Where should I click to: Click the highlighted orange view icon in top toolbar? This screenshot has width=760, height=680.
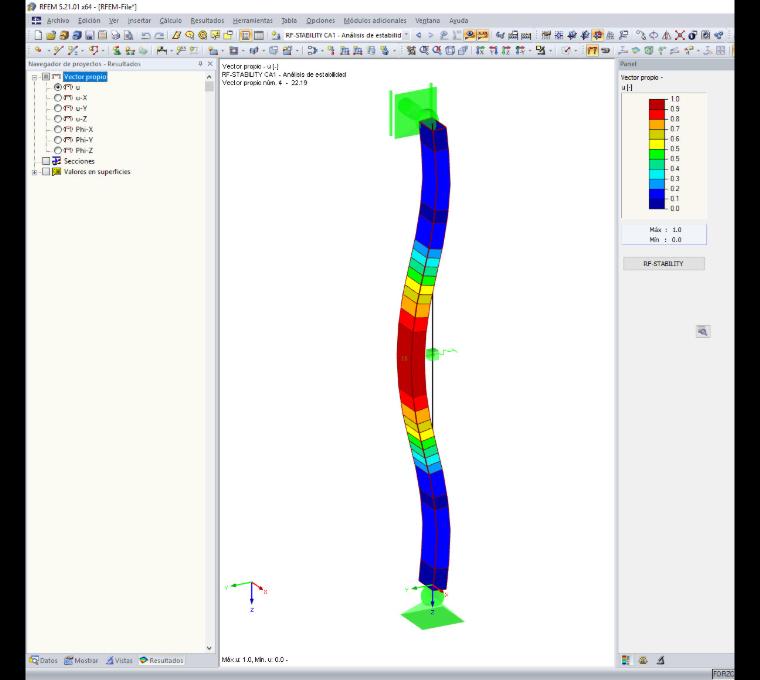point(598,35)
